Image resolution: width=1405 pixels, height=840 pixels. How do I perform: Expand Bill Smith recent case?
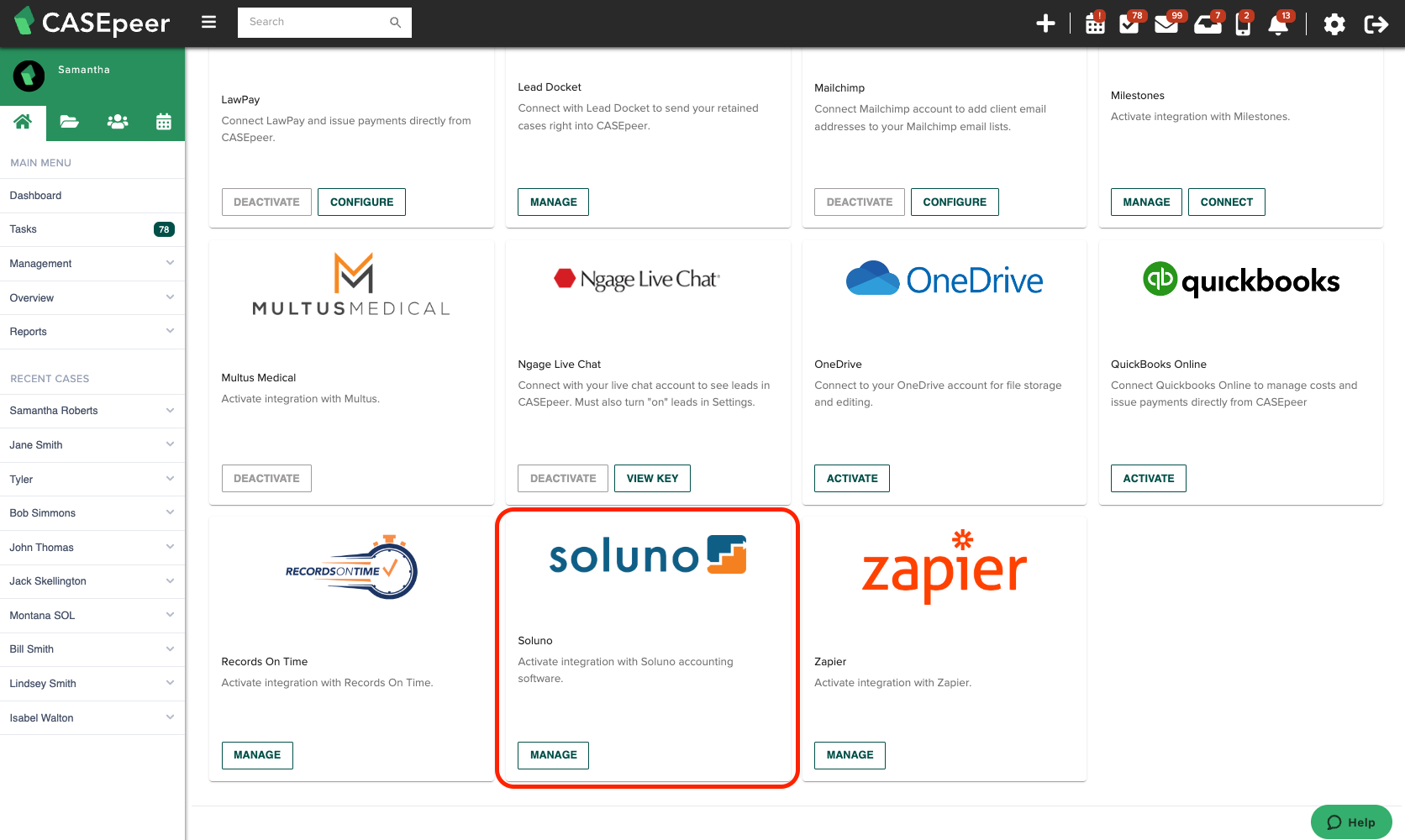click(x=92, y=649)
